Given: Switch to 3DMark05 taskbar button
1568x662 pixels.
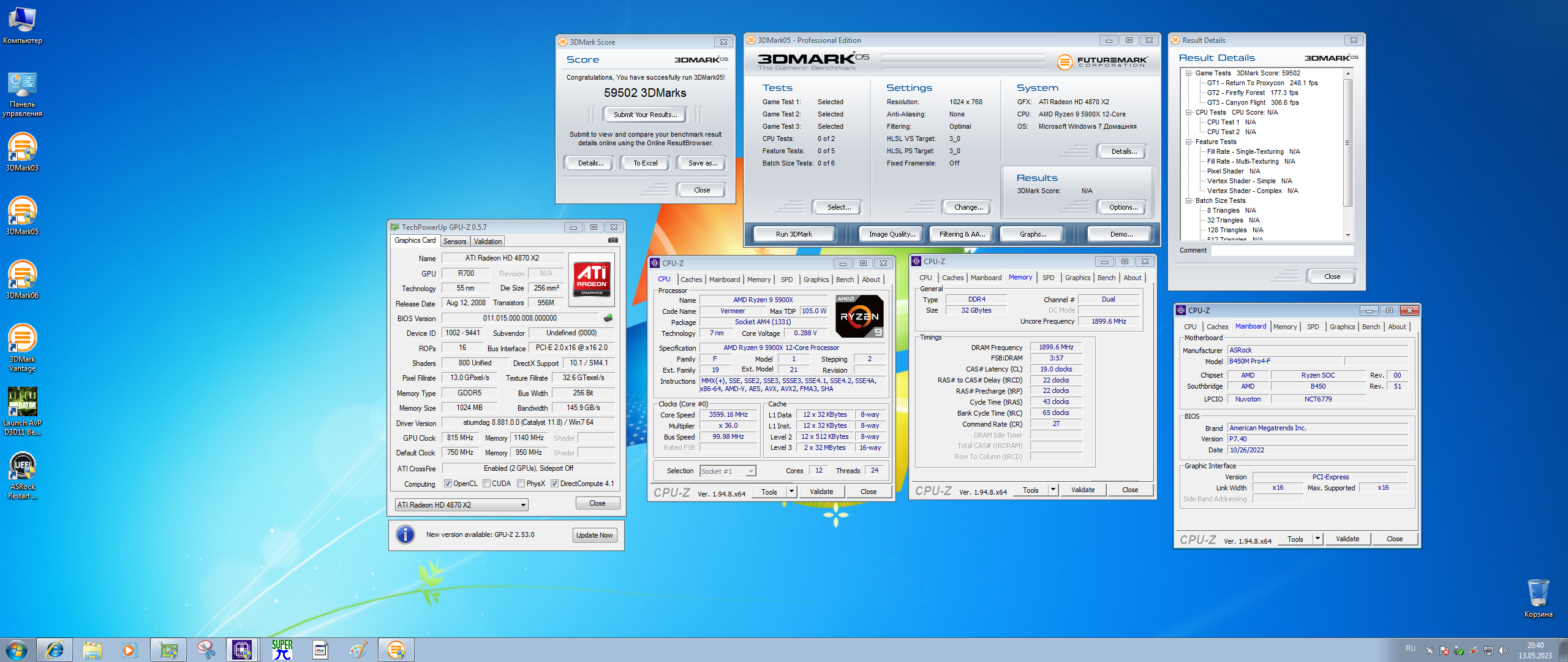Looking at the screenshot, I should [x=396, y=650].
